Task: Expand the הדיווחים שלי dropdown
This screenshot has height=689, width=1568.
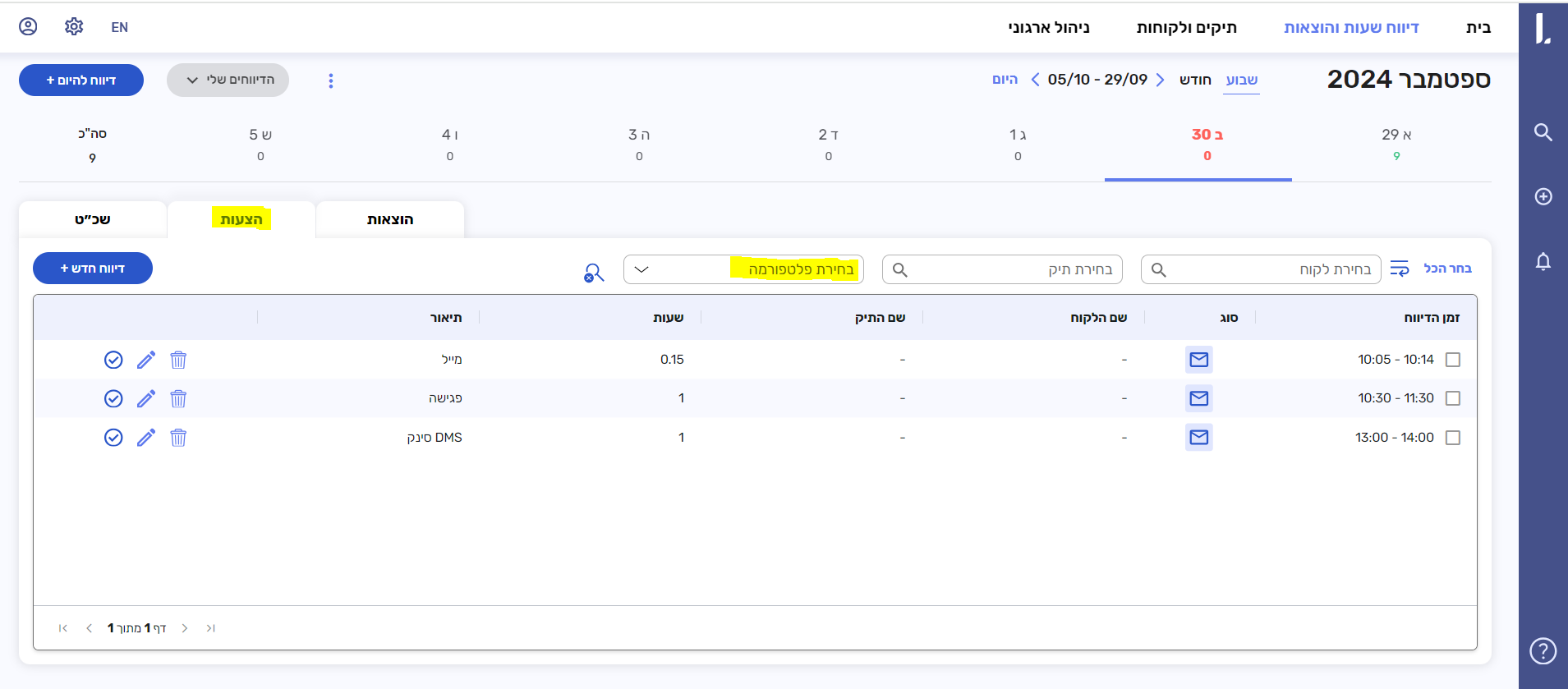Action: [x=228, y=80]
